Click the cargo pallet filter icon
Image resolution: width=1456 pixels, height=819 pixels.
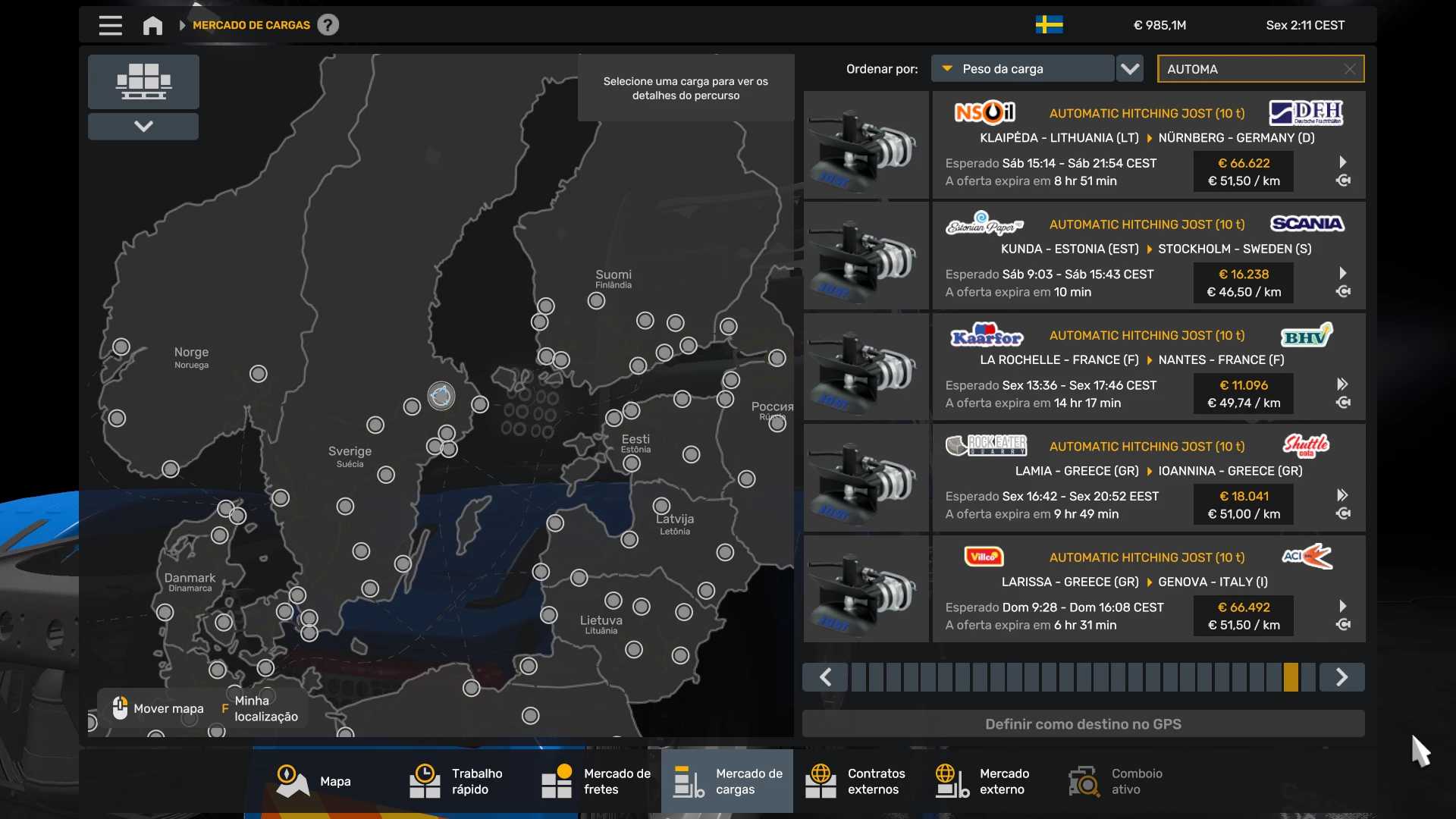click(x=143, y=81)
